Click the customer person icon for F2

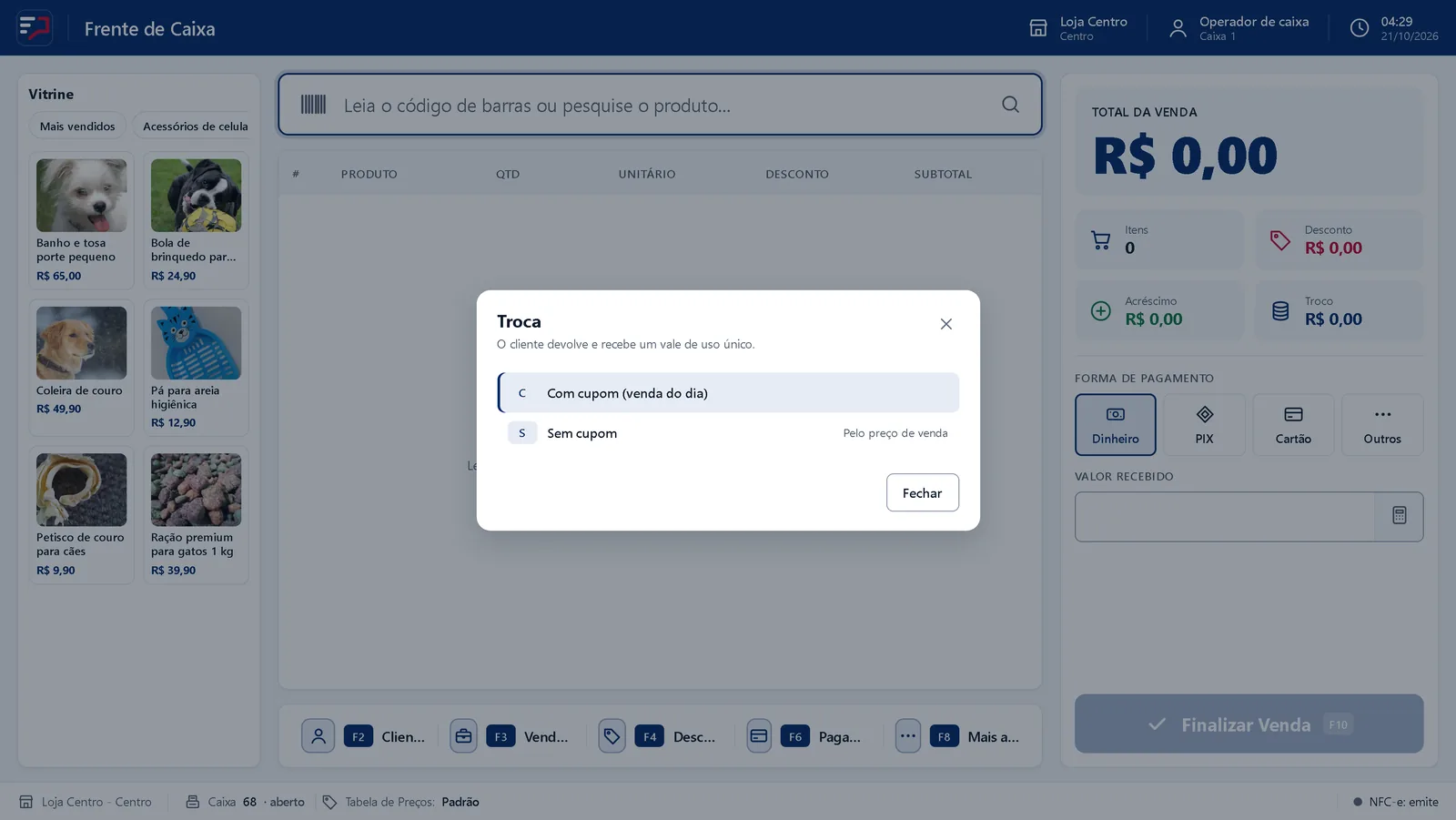pos(318,736)
